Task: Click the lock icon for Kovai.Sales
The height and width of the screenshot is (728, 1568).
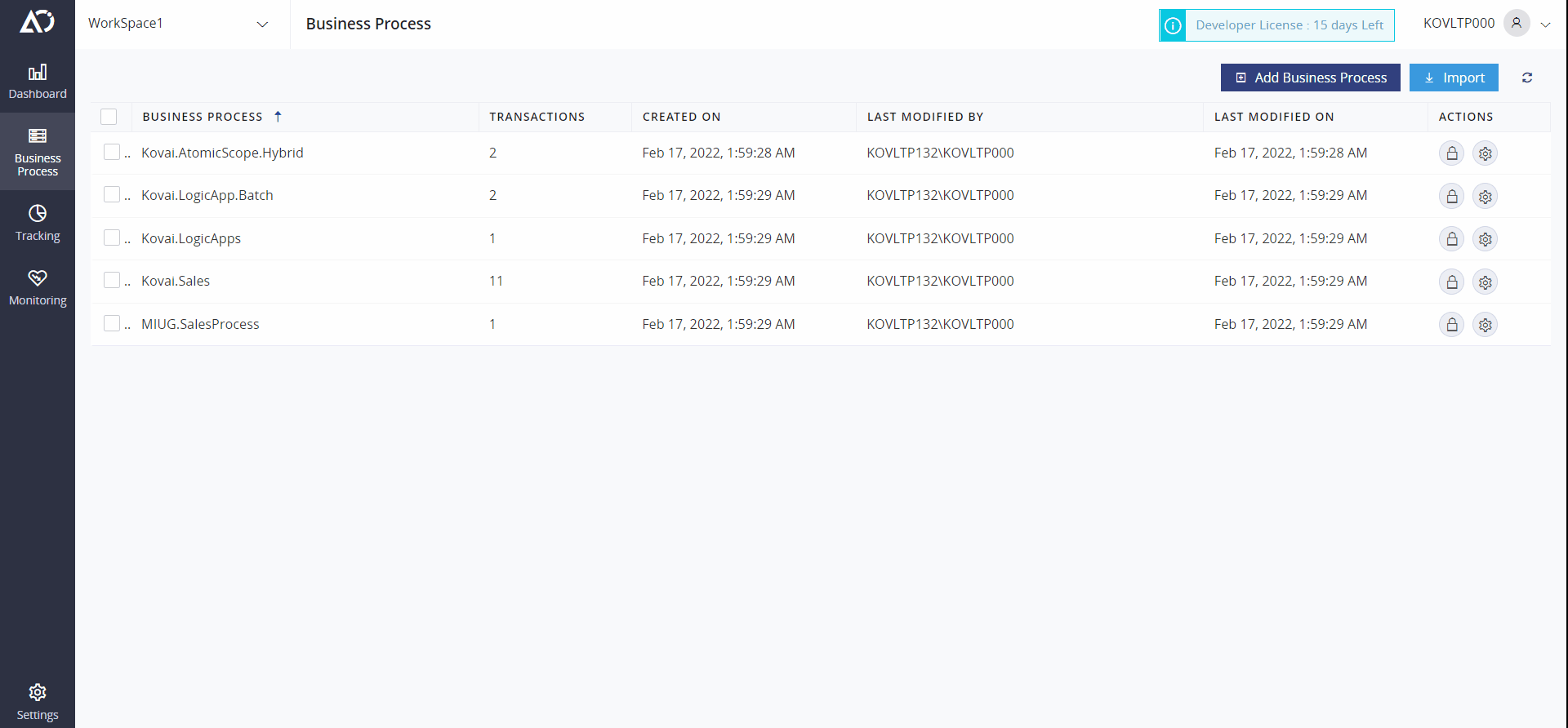Action: click(x=1451, y=282)
